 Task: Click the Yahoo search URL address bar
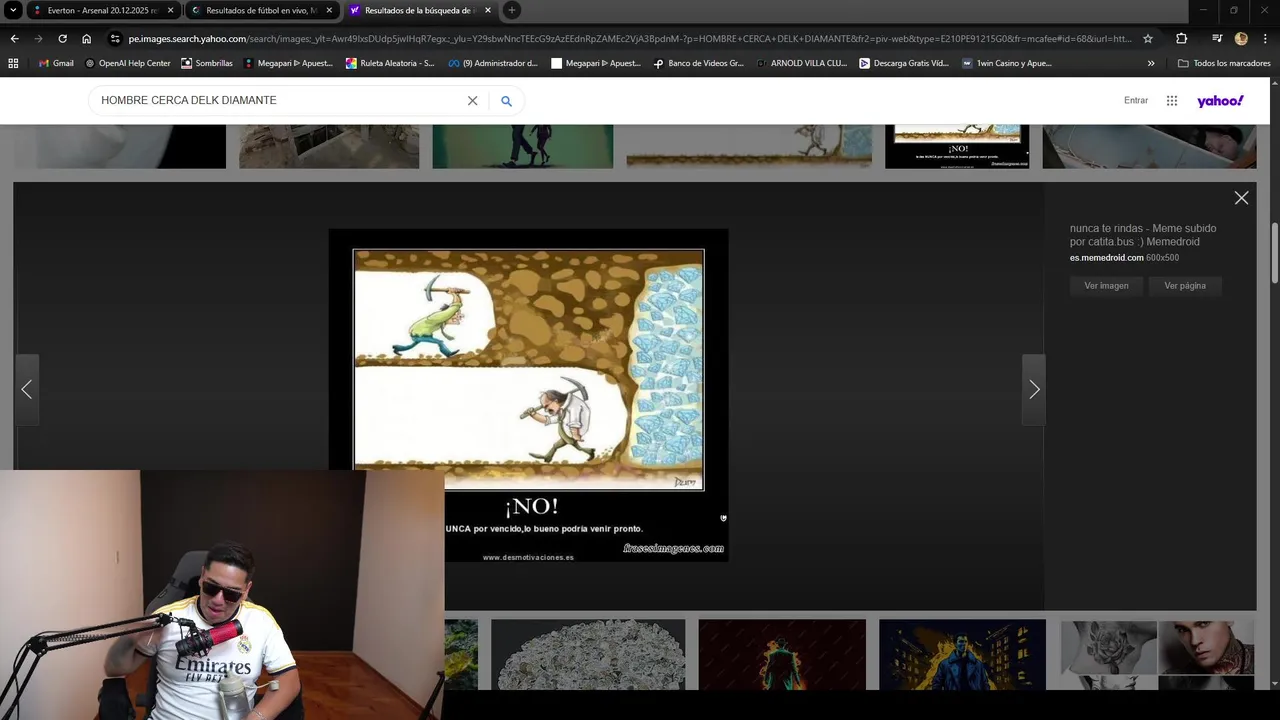click(x=630, y=39)
